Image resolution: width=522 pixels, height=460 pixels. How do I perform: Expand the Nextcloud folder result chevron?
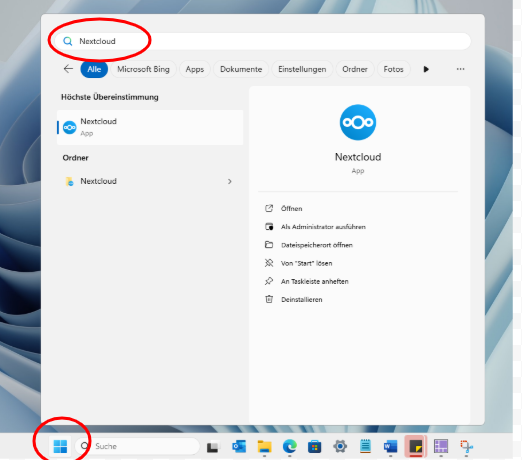[x=230, y=181]
